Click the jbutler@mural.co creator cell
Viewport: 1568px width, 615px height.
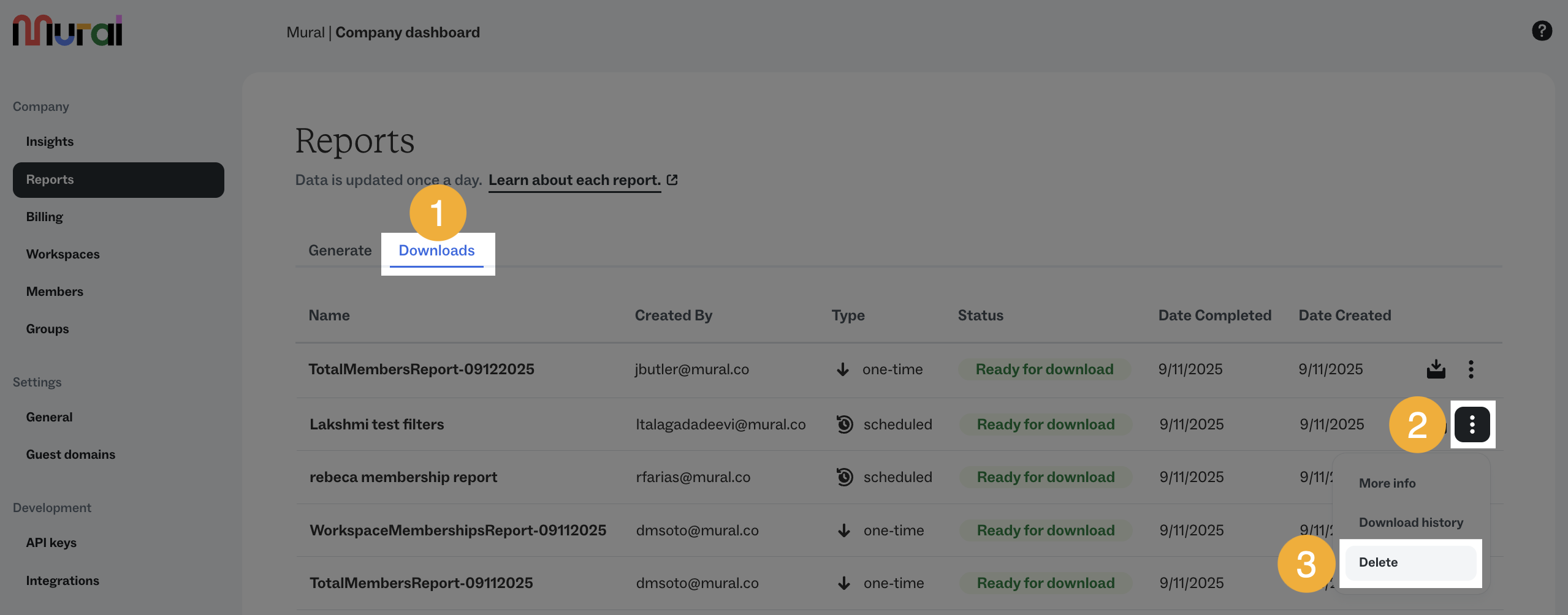691,369
